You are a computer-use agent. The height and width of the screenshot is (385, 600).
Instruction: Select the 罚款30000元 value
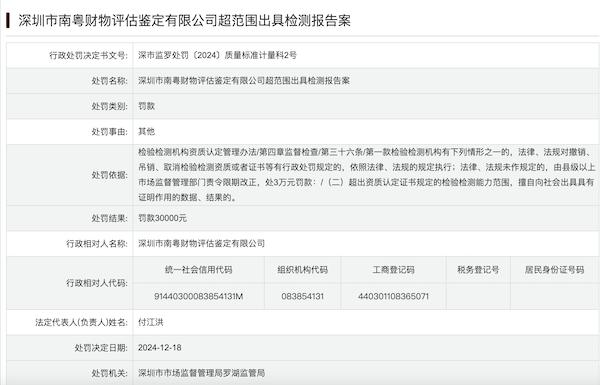pos(162,218)
